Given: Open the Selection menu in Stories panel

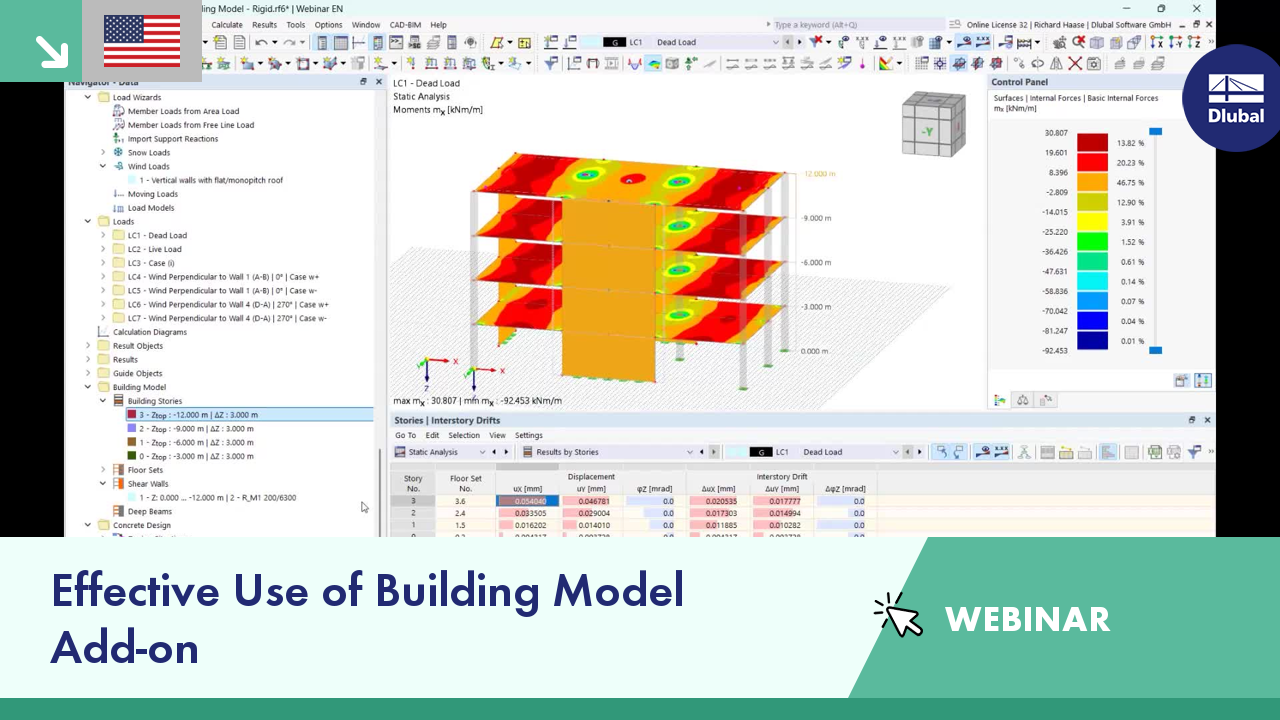Looking at the screenshot, I should [464, 435].
